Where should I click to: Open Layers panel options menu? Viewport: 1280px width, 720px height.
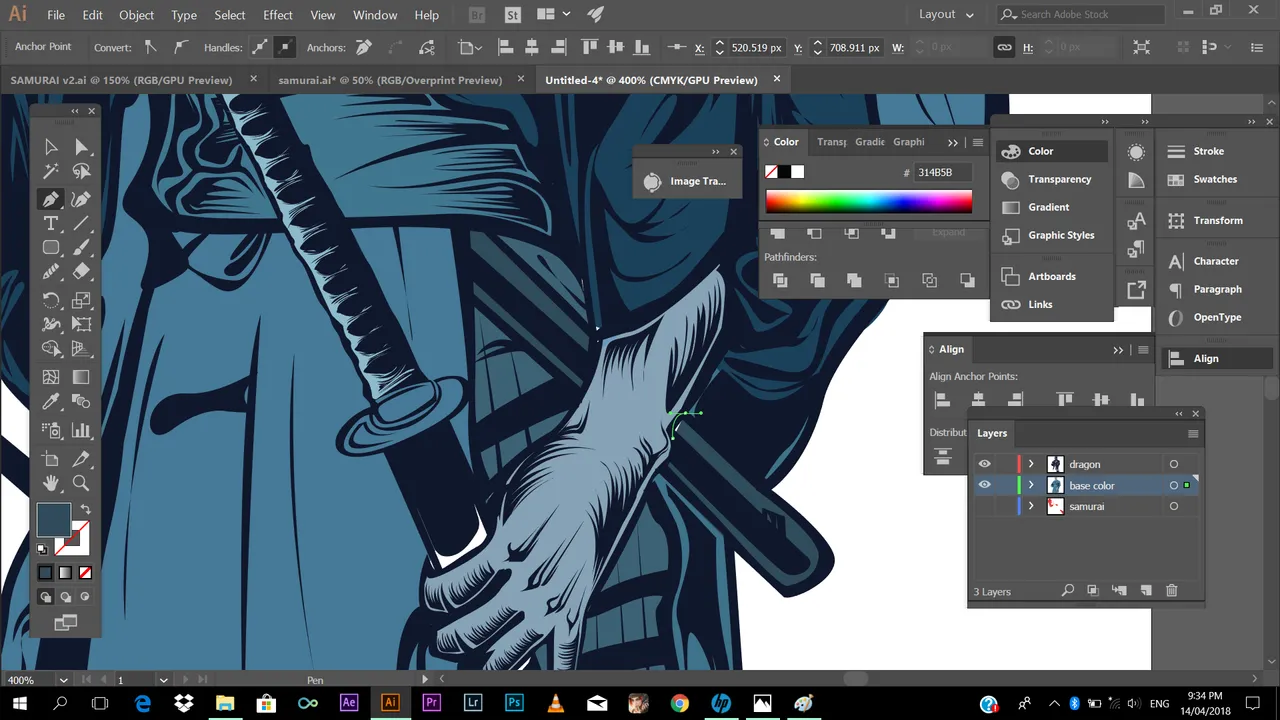pos(1192,433)
